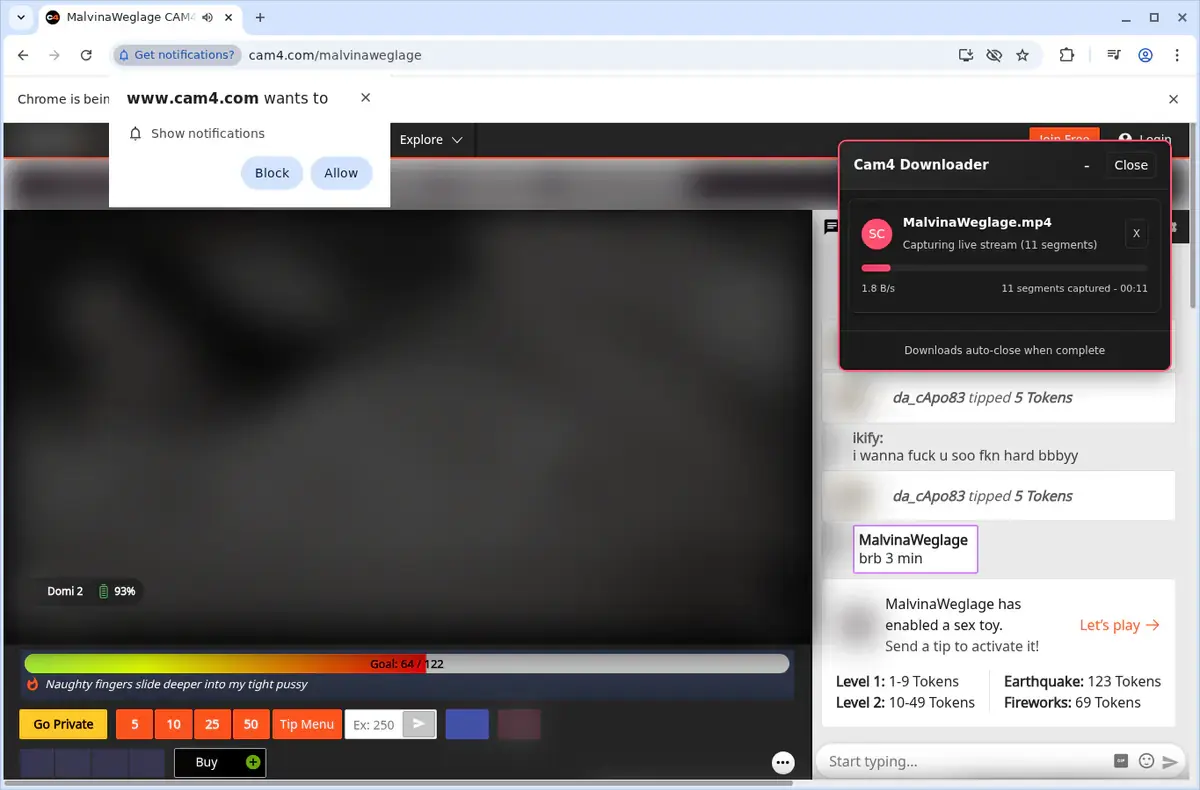Select the 'Earthquake: 123 Tokens' text

click(x=1082, y=681)
